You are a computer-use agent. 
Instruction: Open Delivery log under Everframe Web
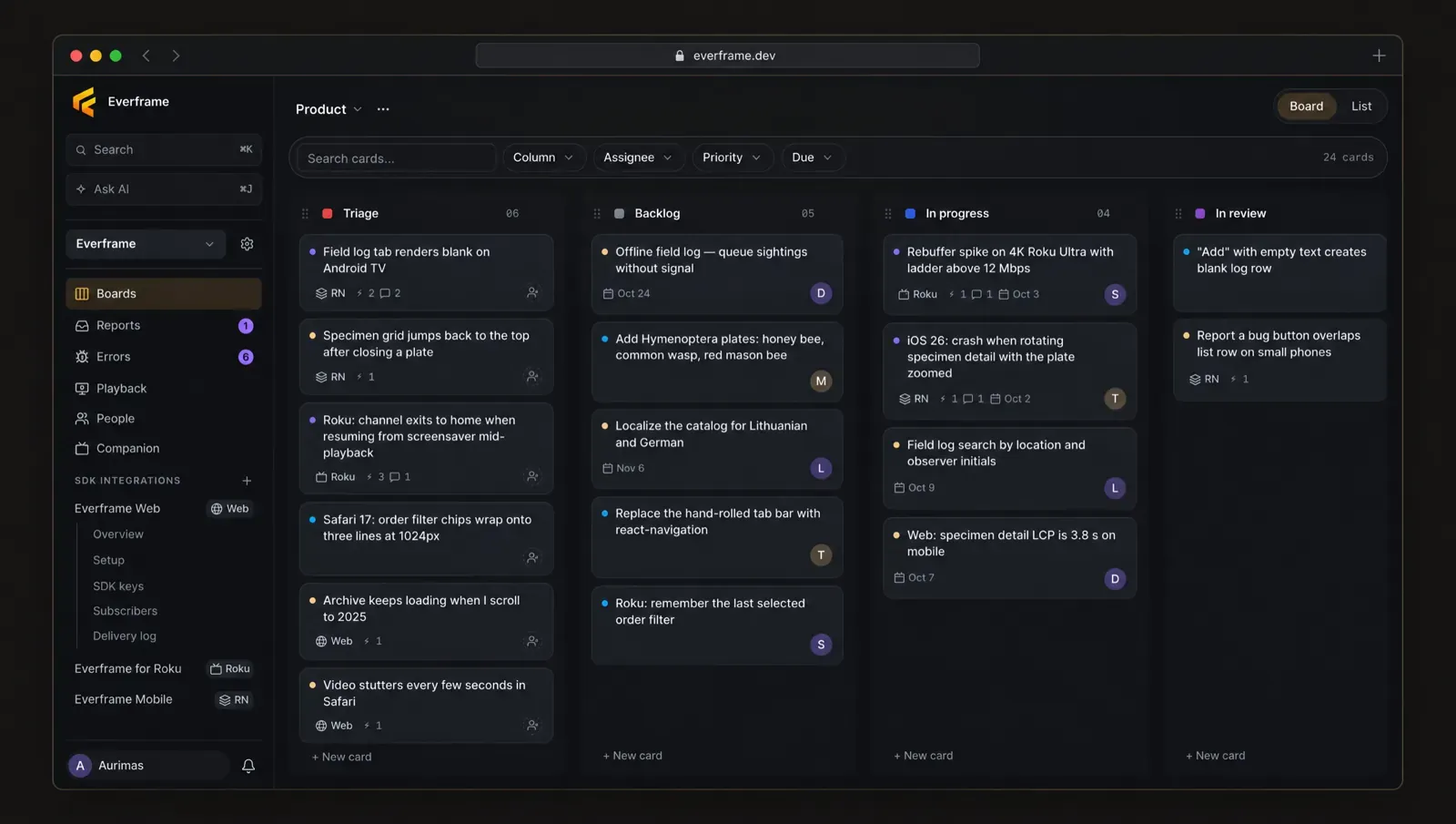tap(125, 636)
